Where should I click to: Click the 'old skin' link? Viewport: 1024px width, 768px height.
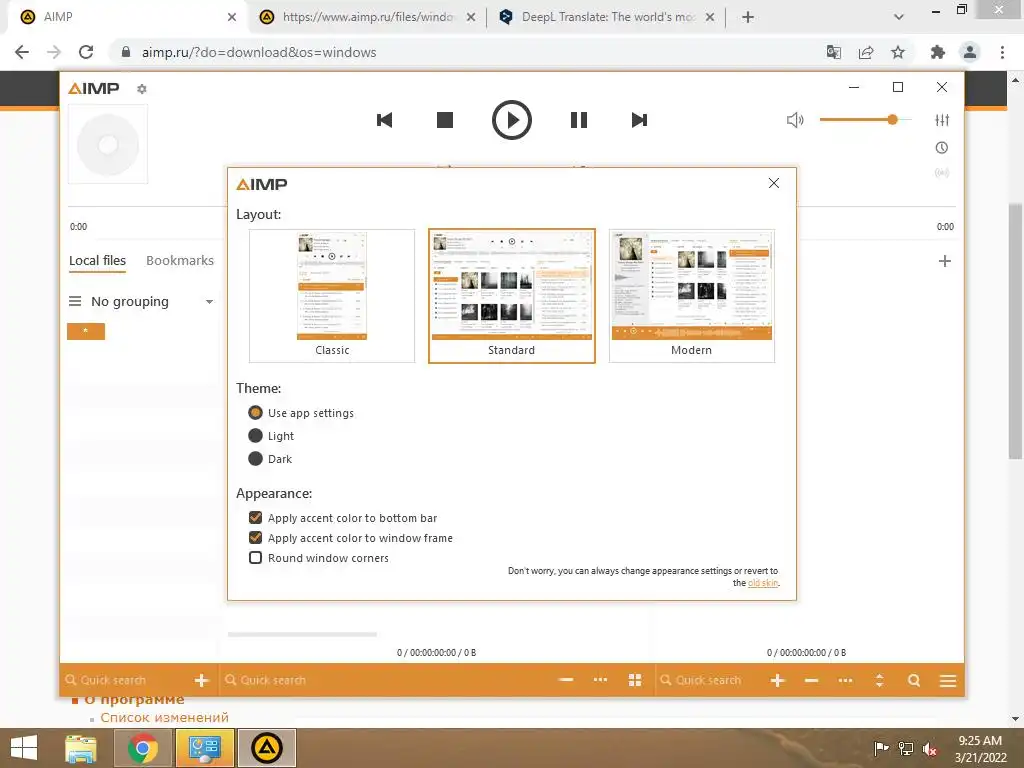(763, 583)
